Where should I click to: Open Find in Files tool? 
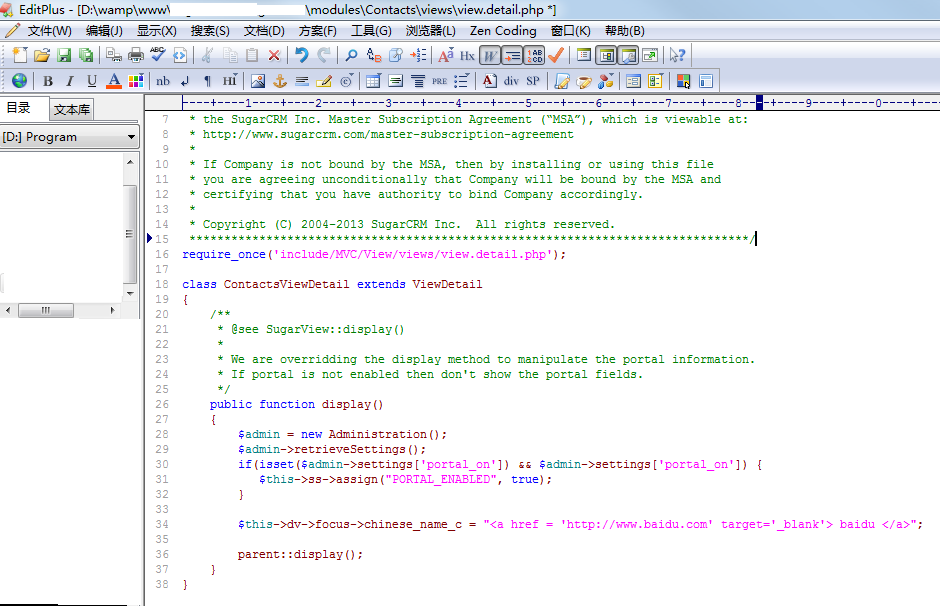(396, 55)
